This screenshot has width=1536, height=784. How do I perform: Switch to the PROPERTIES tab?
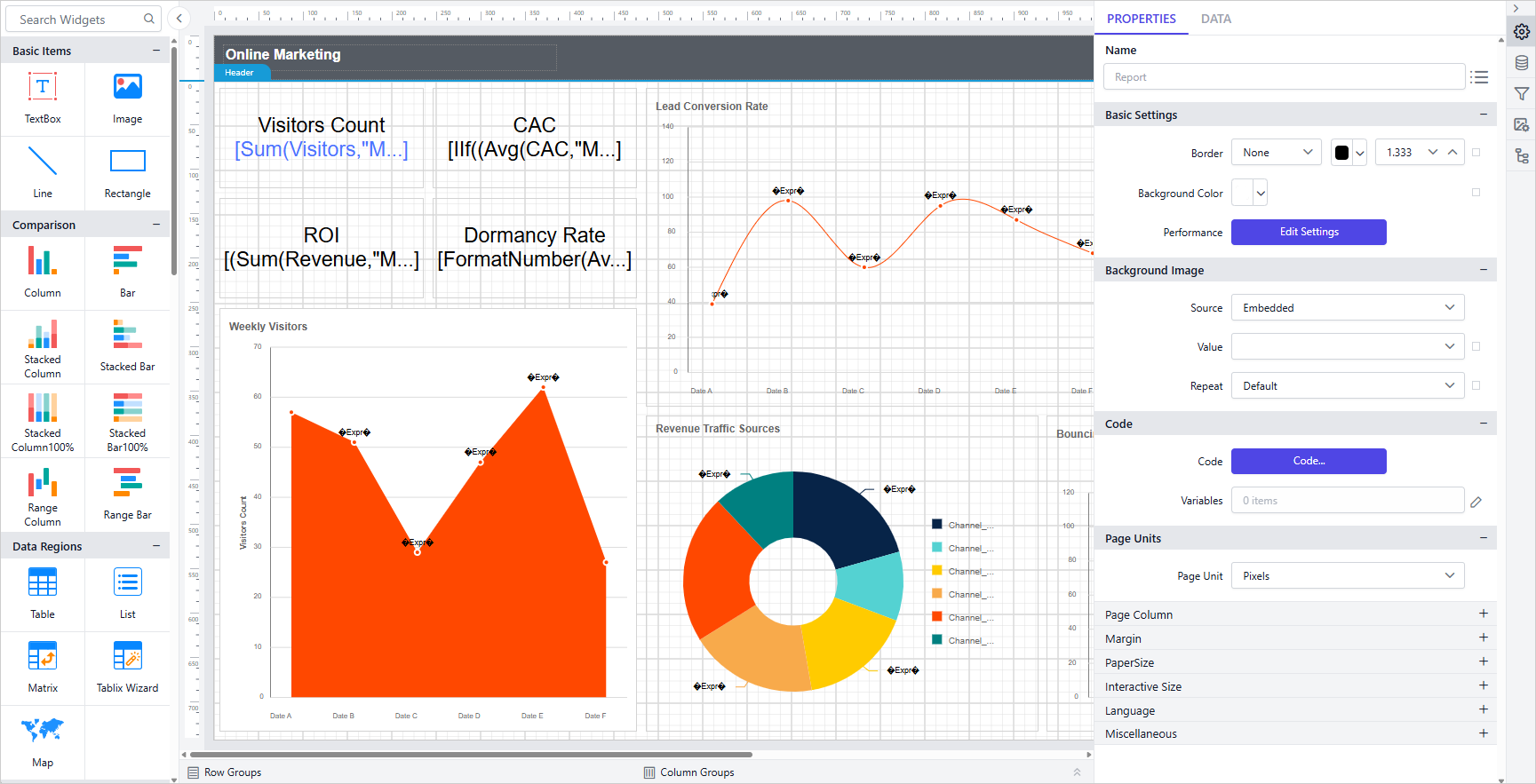pyautogui.click(x=1141, y=19)
